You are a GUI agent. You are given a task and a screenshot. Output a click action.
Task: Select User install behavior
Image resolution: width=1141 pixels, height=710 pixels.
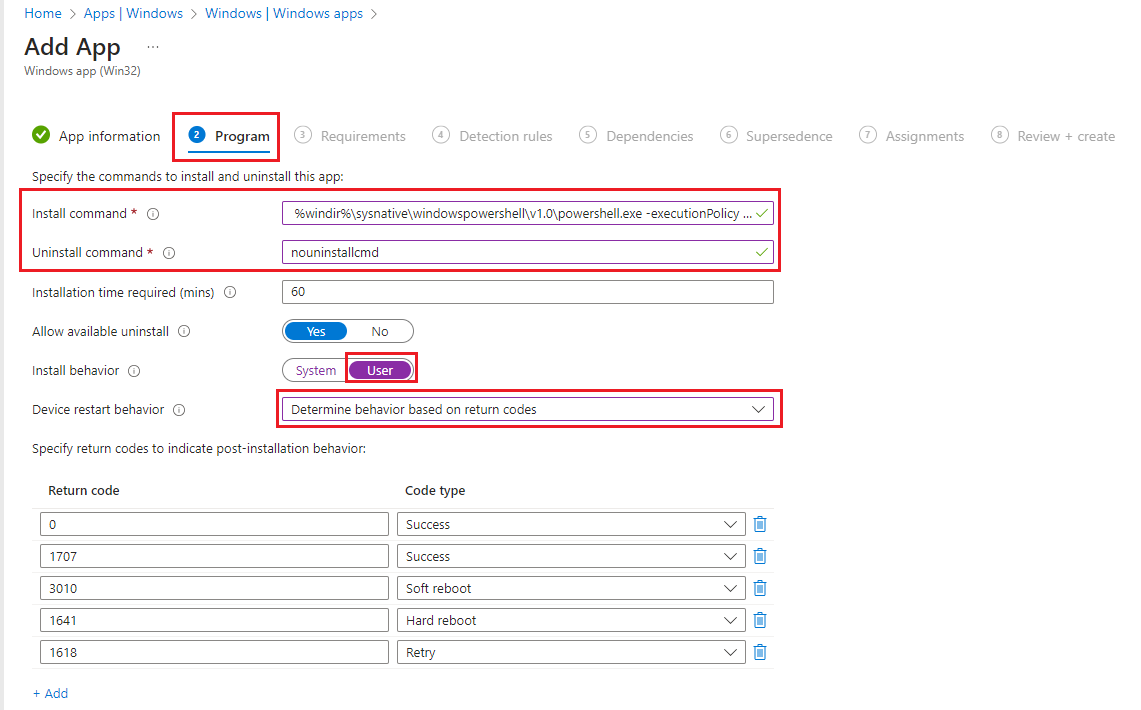[x=380, y=371]
